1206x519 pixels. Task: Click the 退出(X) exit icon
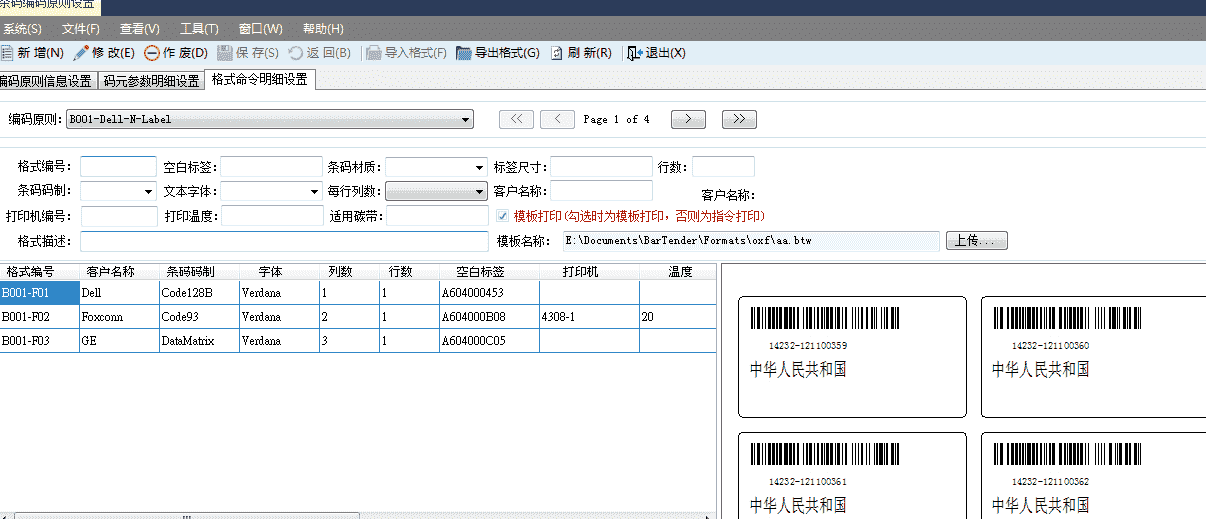point(634,53)
